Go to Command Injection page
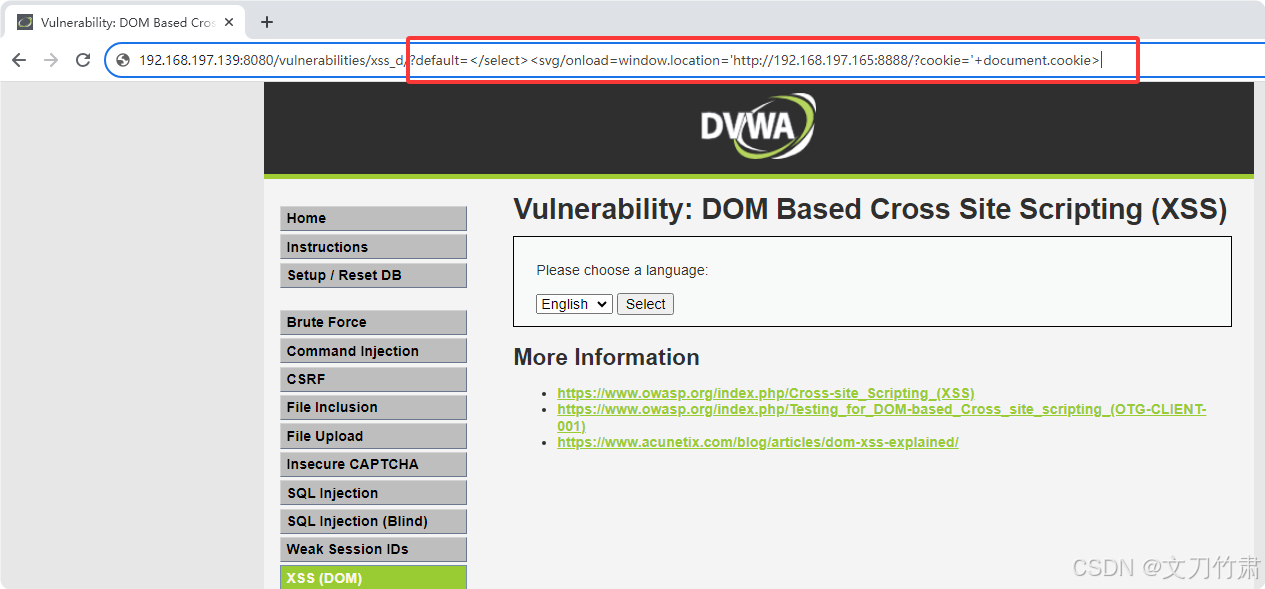The height and width of the screenshot is (589, 1265). (373, 351)
